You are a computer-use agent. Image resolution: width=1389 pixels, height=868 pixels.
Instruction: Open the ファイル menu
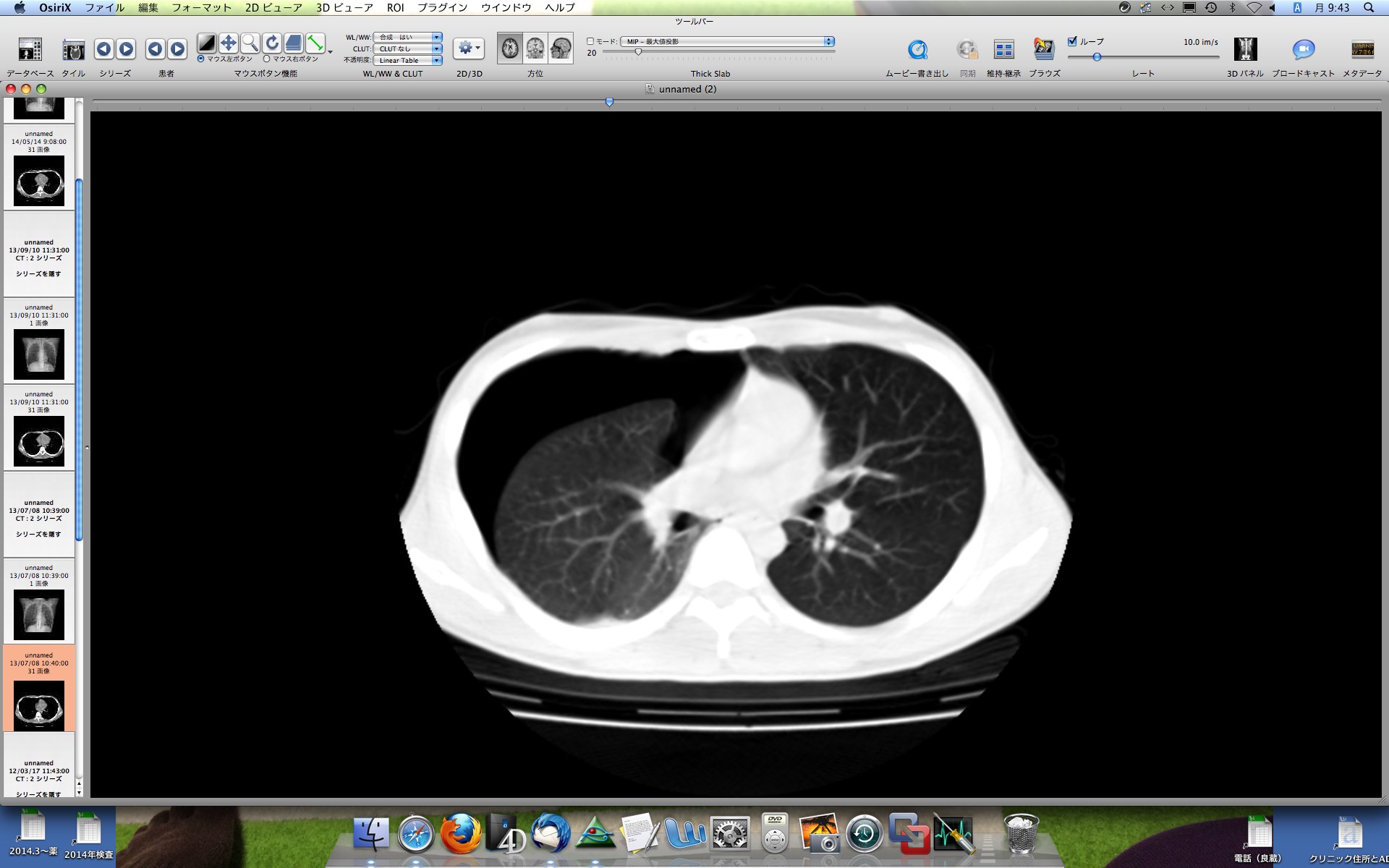tap(105, 7)
